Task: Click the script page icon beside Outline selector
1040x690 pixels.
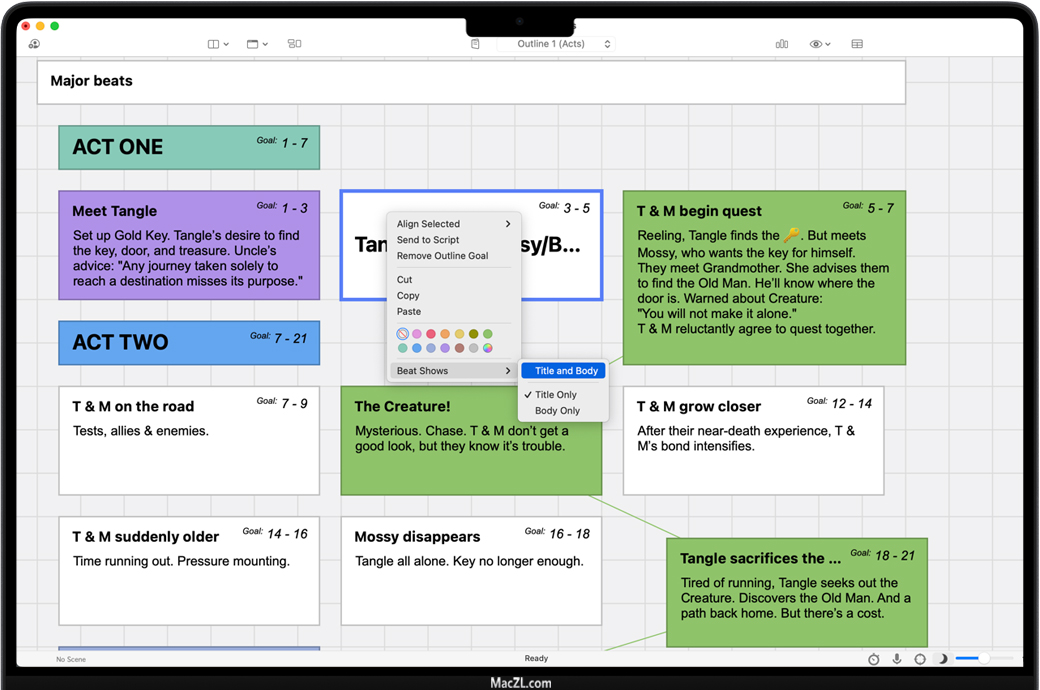Action: click(x=475, y=44)
